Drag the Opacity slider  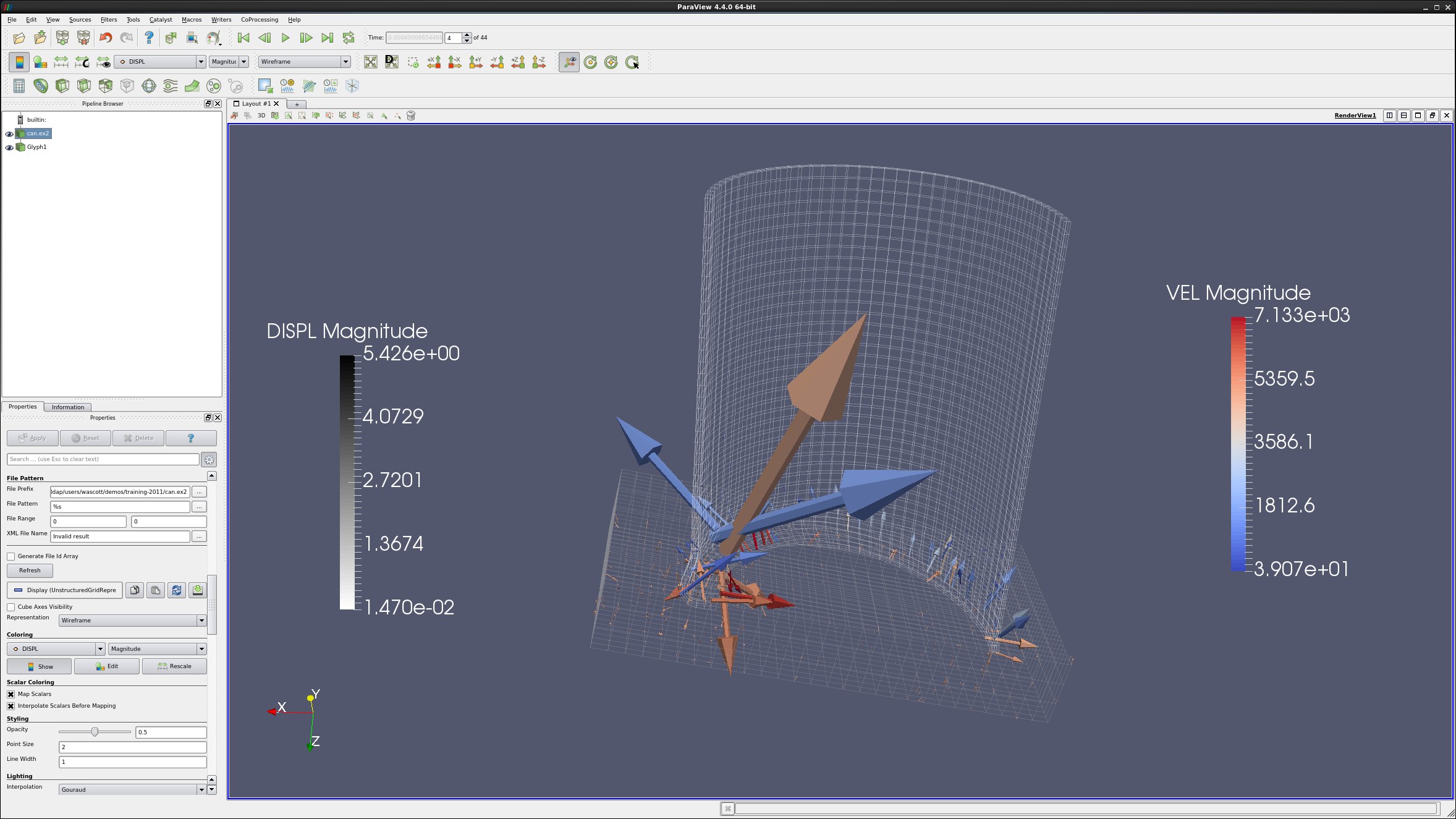point(94,731)
